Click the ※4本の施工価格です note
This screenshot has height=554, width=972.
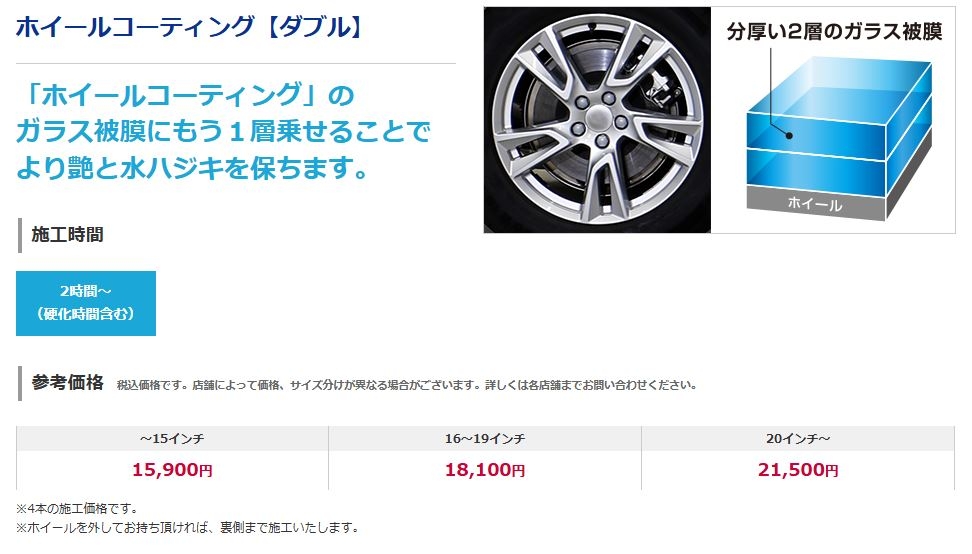(77, 508)
